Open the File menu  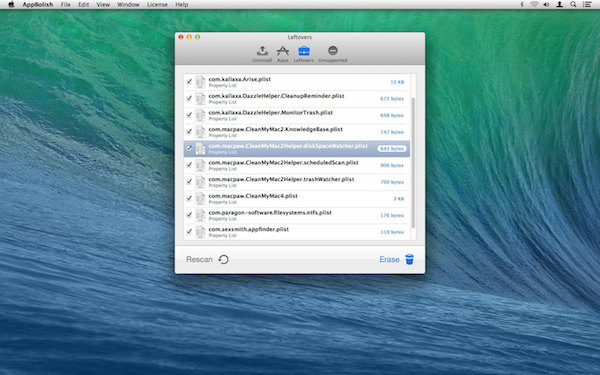tap(65, 5)
